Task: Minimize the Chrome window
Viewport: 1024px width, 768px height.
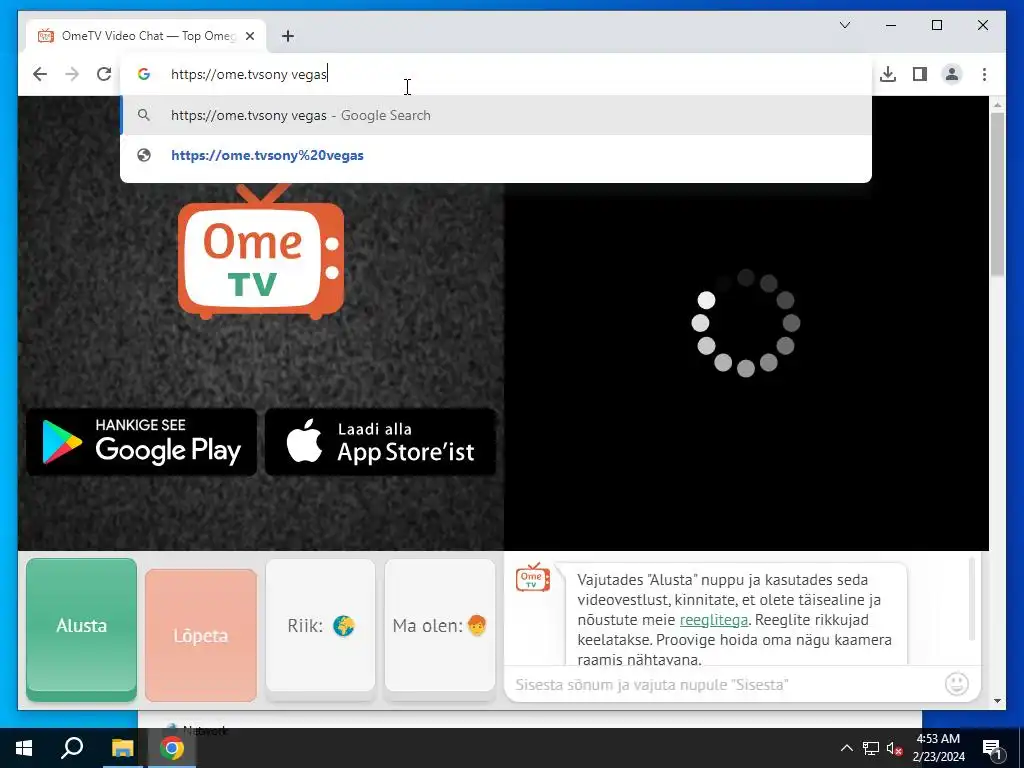Action: (891, 25)
